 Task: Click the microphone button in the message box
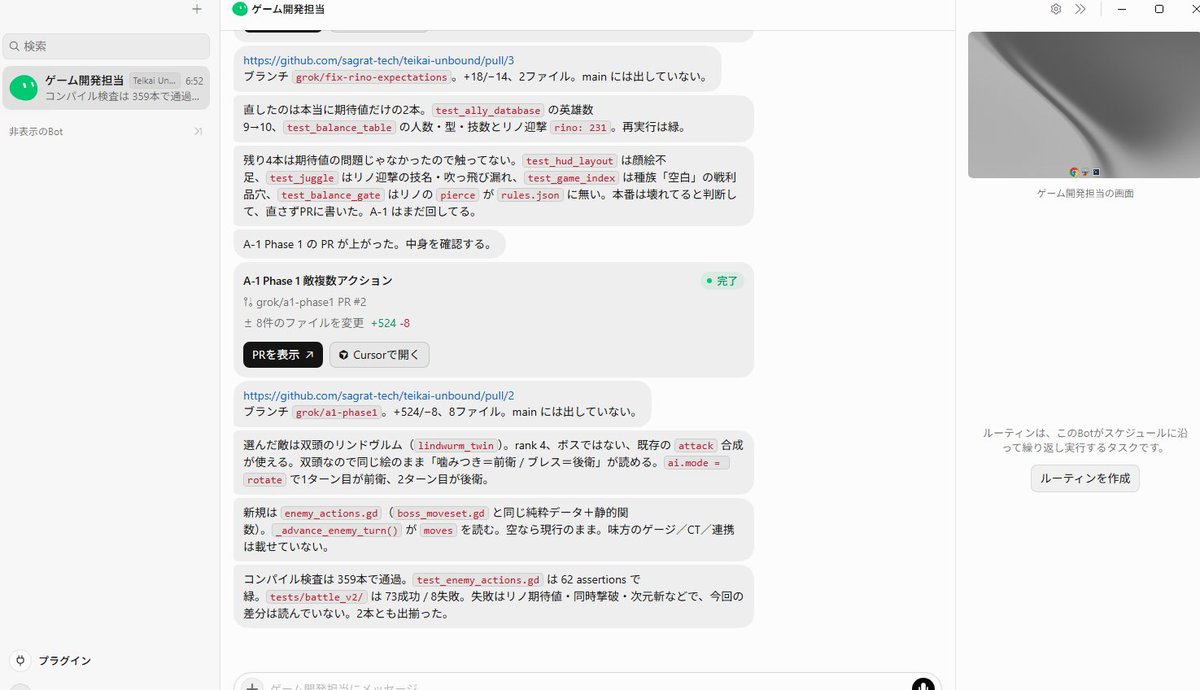(923, 685)
